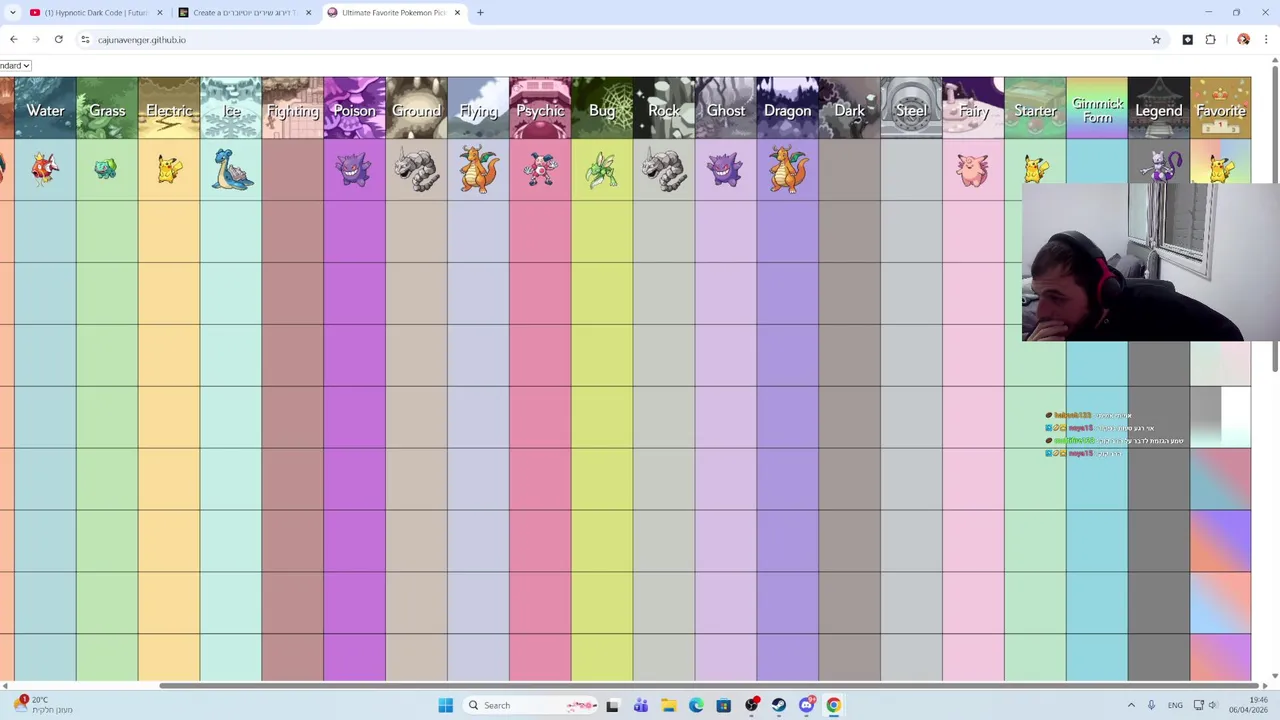This screenshot has height=720, width=1280.
Task: Launch Microsoft Edge from the taskbar
Action: coord(696,705)
